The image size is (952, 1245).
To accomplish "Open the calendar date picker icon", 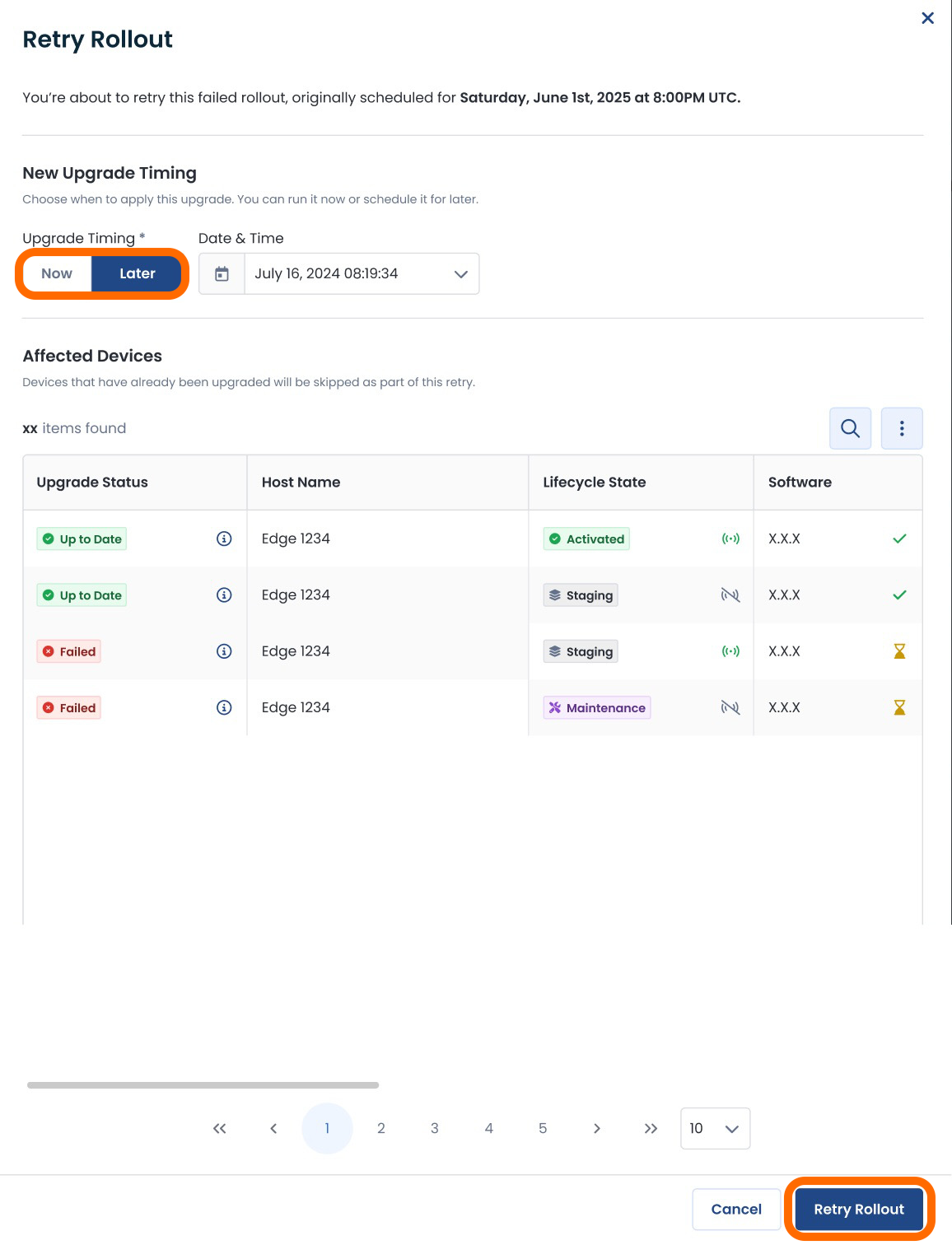I will click(222, 273).
